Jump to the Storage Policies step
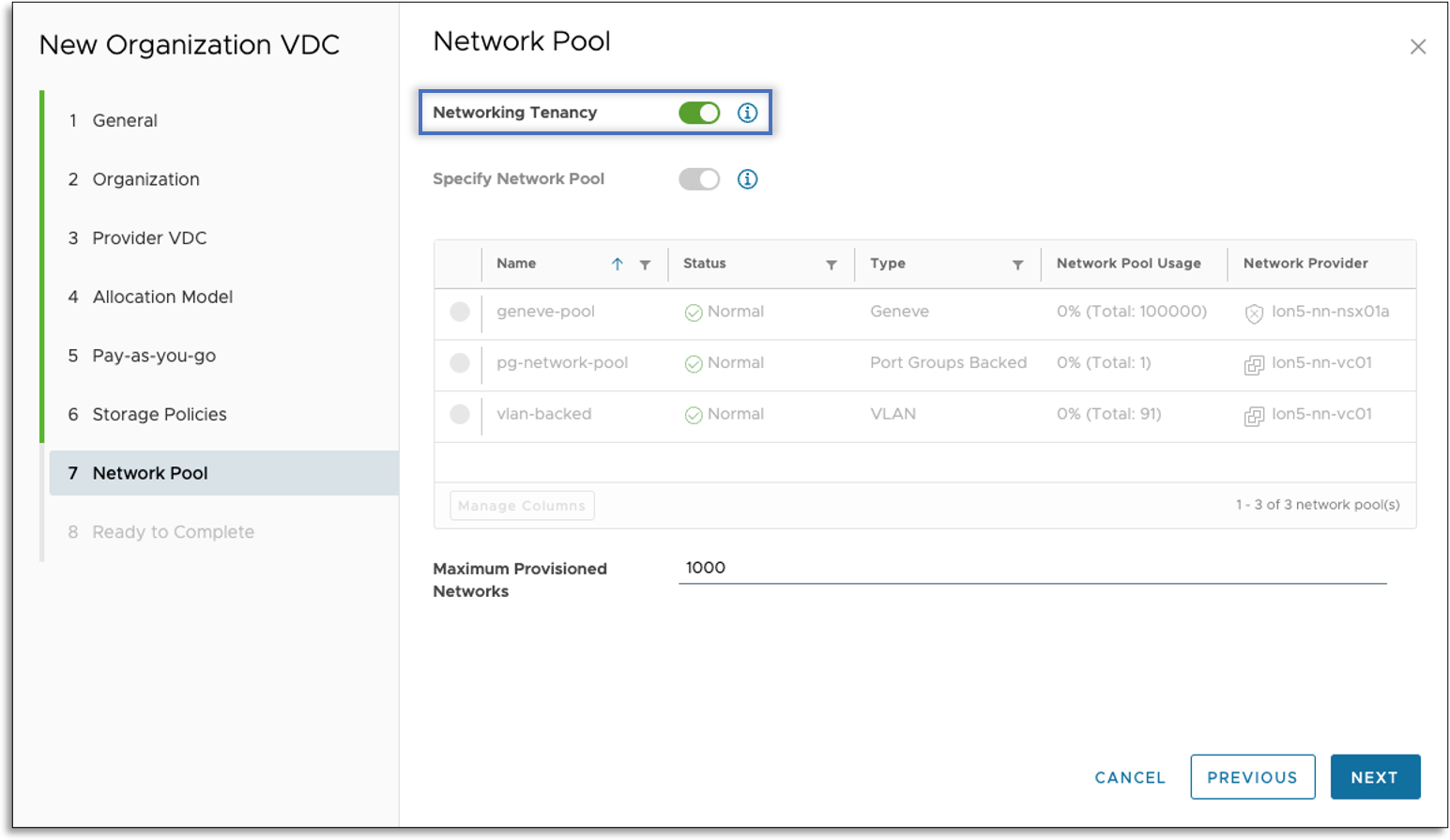Image resolution: width=1450 pixels, height=840 pixels. tap(159, 415)
